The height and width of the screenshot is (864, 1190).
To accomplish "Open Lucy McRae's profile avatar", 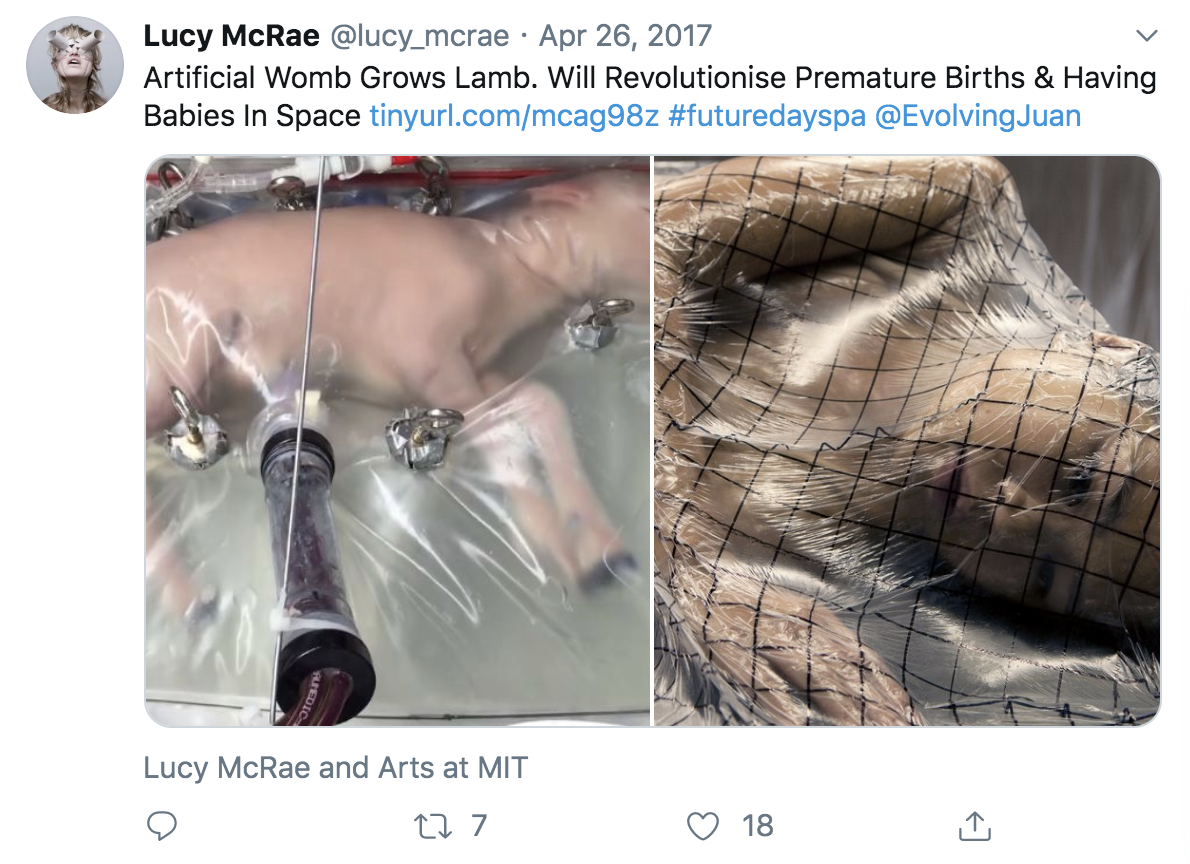I will 74,65.
